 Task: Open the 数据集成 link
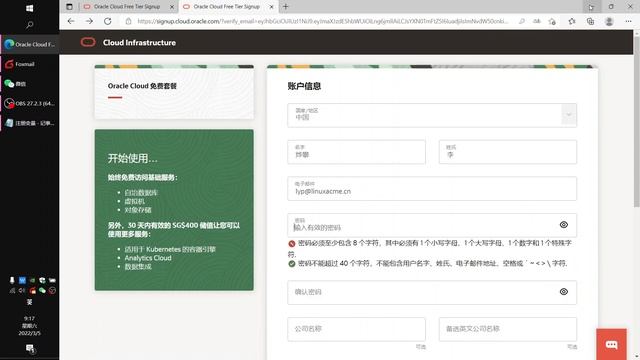click(x=138, y=267)
